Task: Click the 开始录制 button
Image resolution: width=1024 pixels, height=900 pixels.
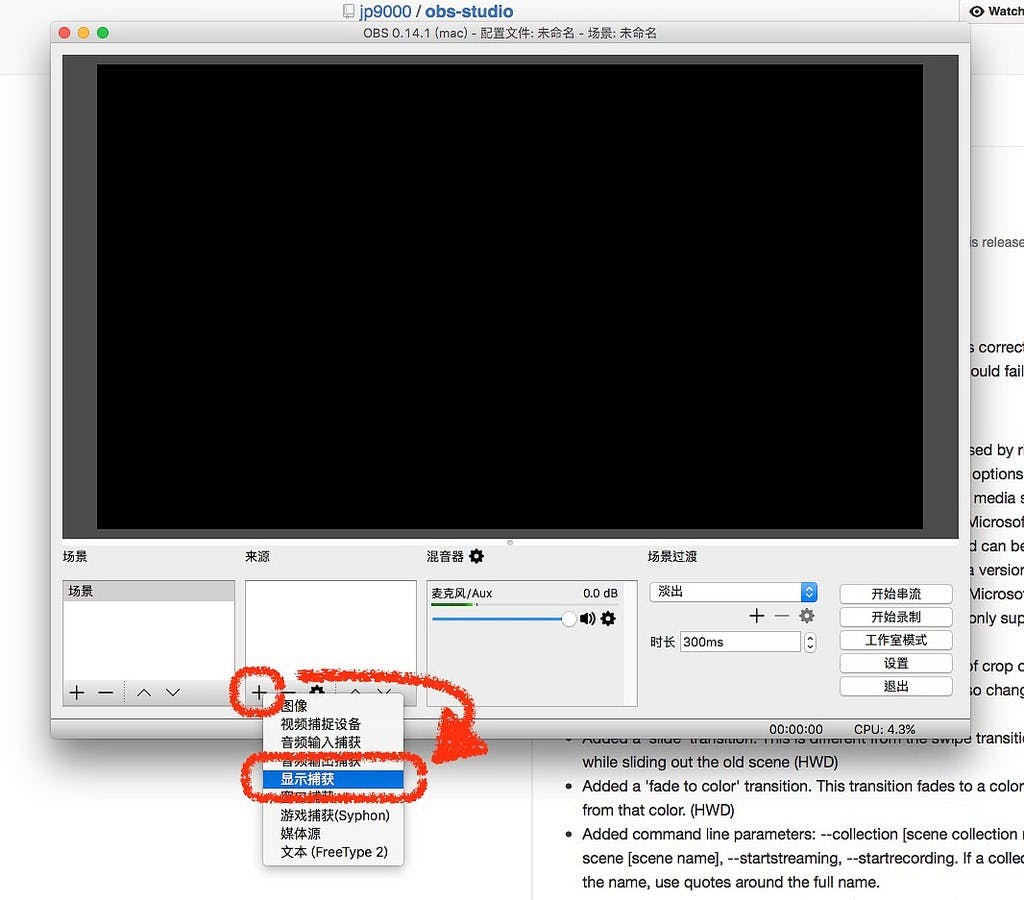Action: pyautogui.click(x=895, y=617)
